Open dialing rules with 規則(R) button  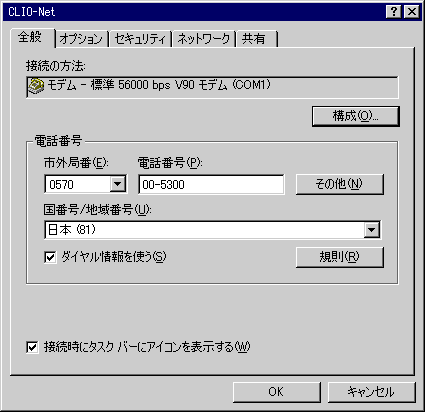coord(340,257)
